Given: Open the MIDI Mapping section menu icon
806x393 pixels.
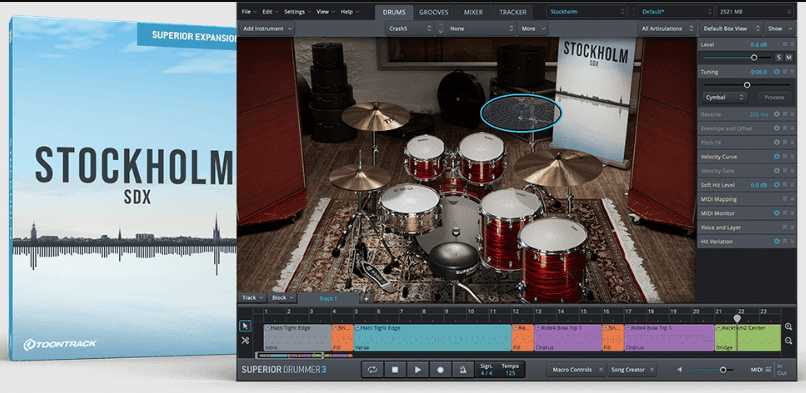Looking at the screenshot, I should 785,199.
